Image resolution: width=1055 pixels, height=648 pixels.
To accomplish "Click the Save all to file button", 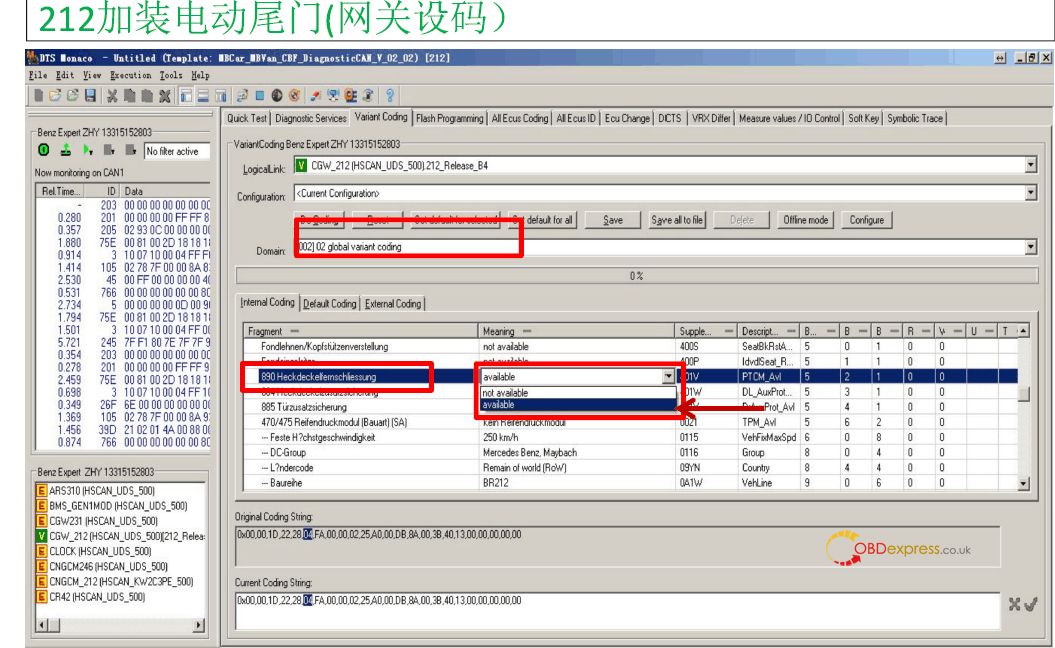I will click(676, 220).
